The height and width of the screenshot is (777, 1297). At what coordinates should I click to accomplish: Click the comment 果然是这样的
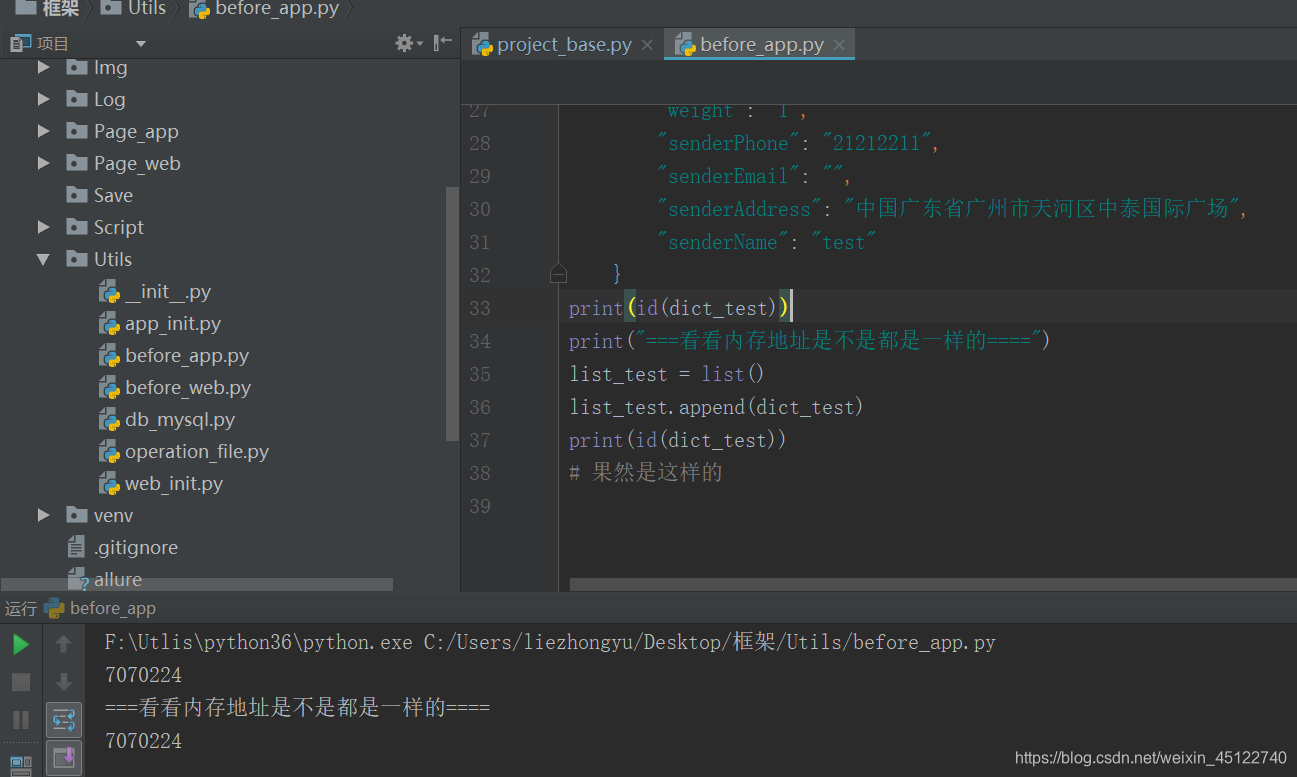click(646, 472)
